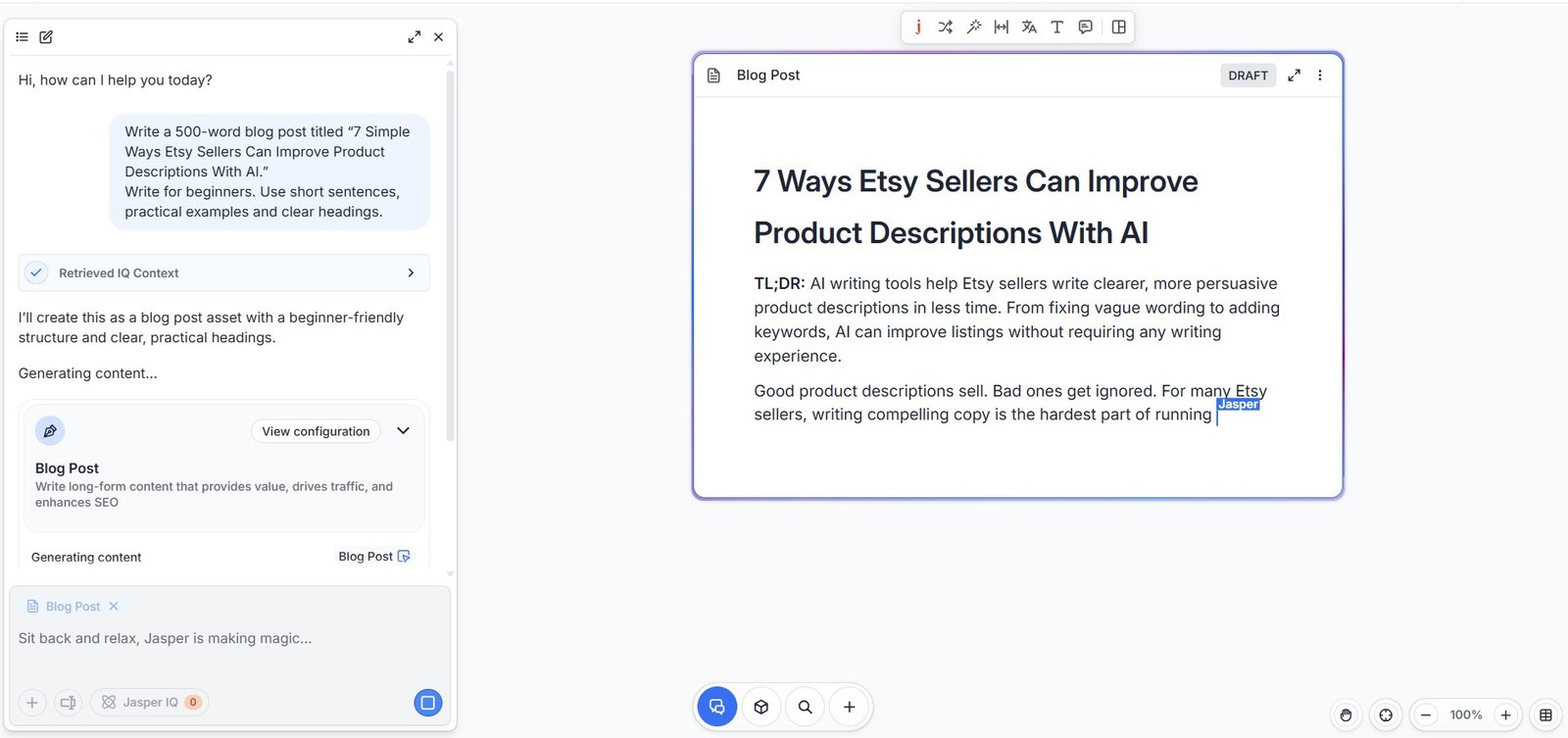
Task: Click the Blog Post pen icon in the card
Action: 50,431
